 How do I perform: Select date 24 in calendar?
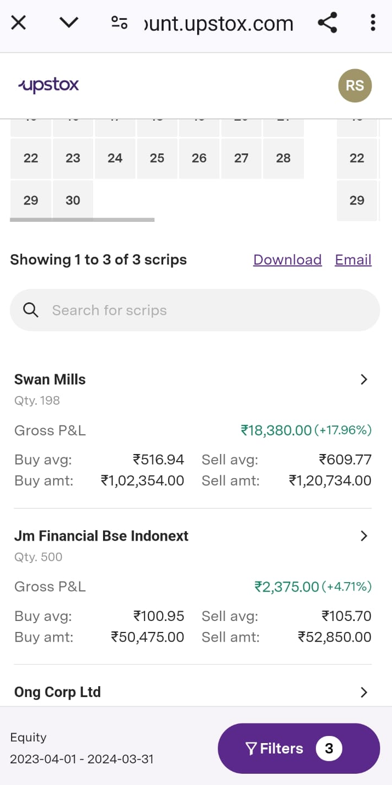click(115, 158)
